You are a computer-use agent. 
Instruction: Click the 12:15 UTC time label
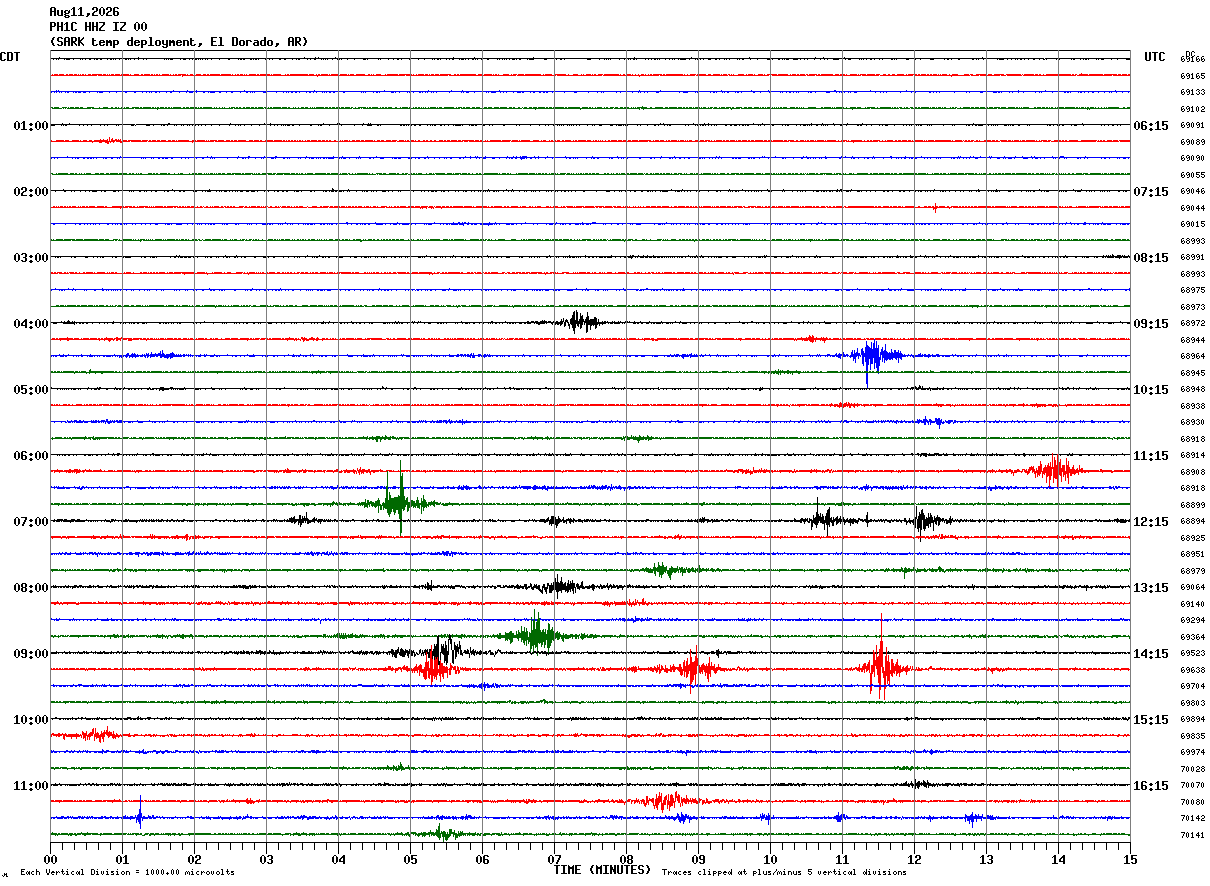point(1150,521)
